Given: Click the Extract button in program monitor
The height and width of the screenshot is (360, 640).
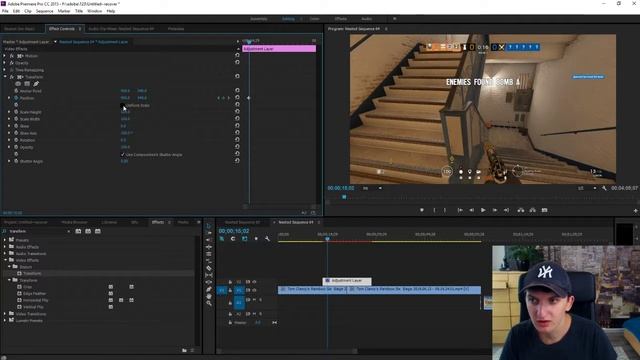Looking at the screenshot, I should point(532,210).
